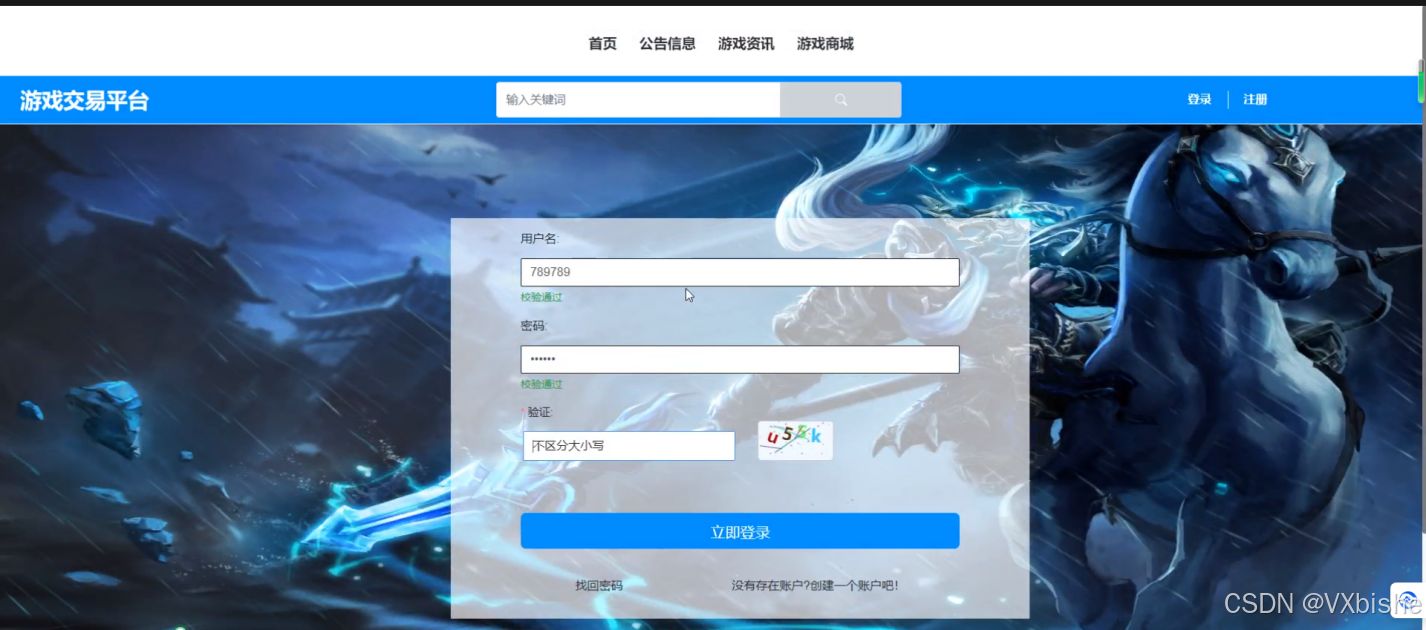The width and height of the screenshot is (1426, 630).
Task: Open the 找回密码 link
Action: coord(599,585)
